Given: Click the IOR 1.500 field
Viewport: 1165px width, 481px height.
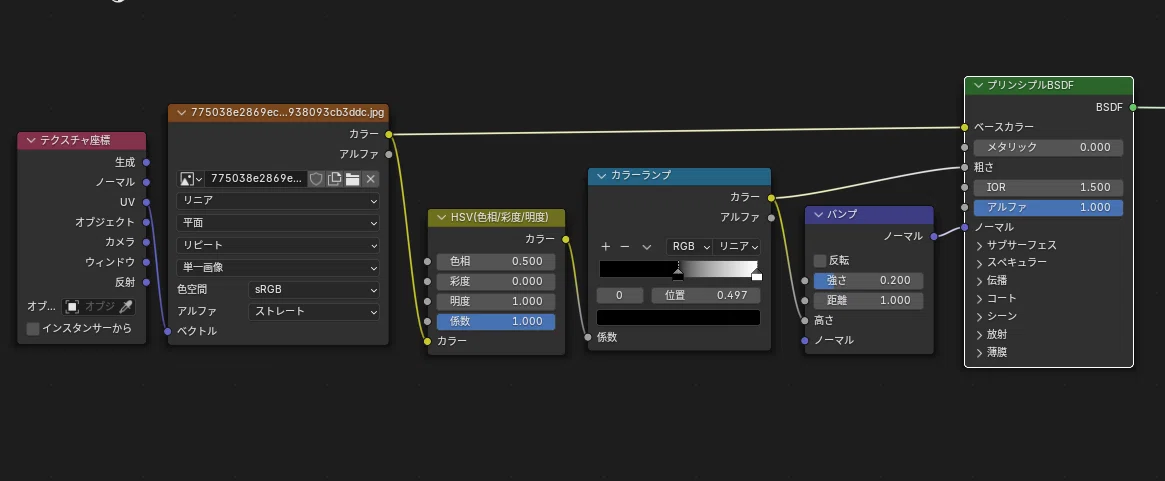Looking at the screenshot, I should [1048, 187].
